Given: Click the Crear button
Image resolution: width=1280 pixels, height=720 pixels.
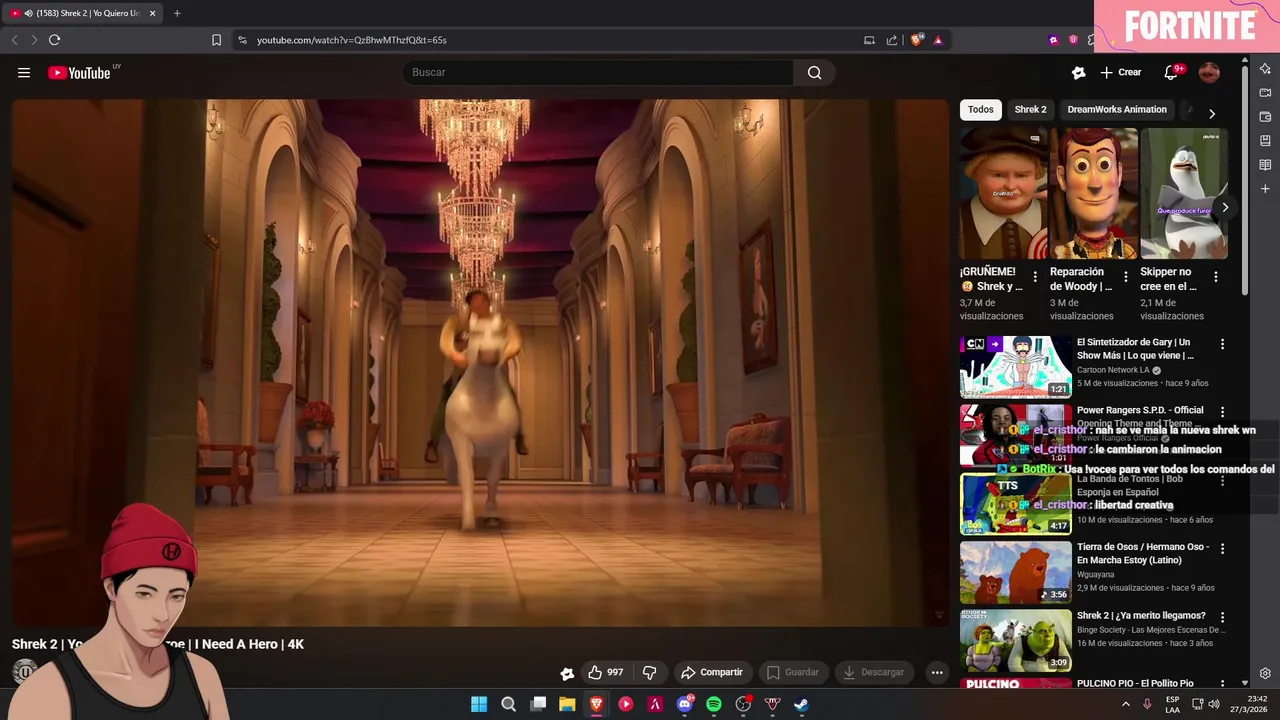Looking at the screenshot, I should [x=1120, y=72].
